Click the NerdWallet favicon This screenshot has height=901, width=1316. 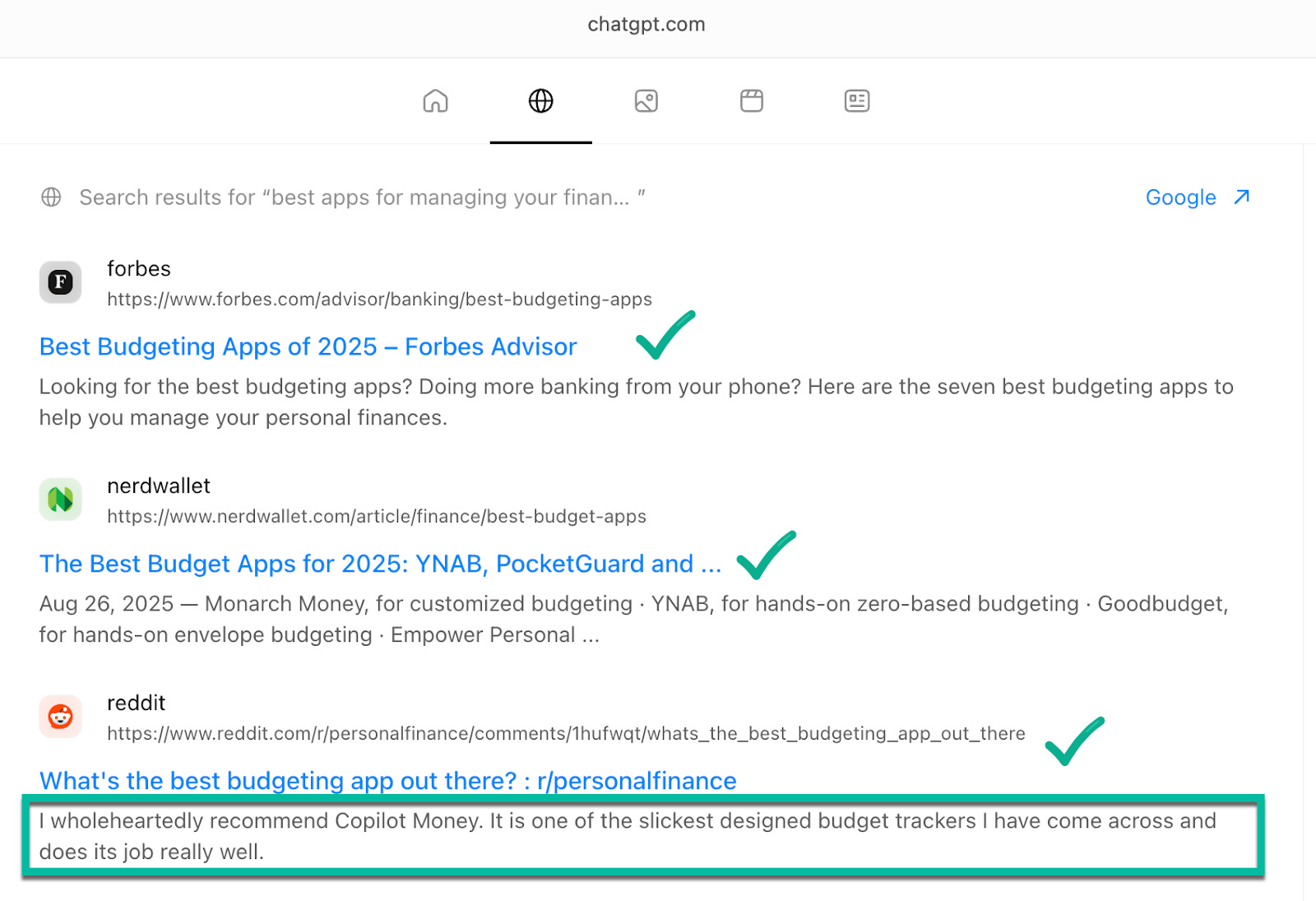(x=60, y=499)
